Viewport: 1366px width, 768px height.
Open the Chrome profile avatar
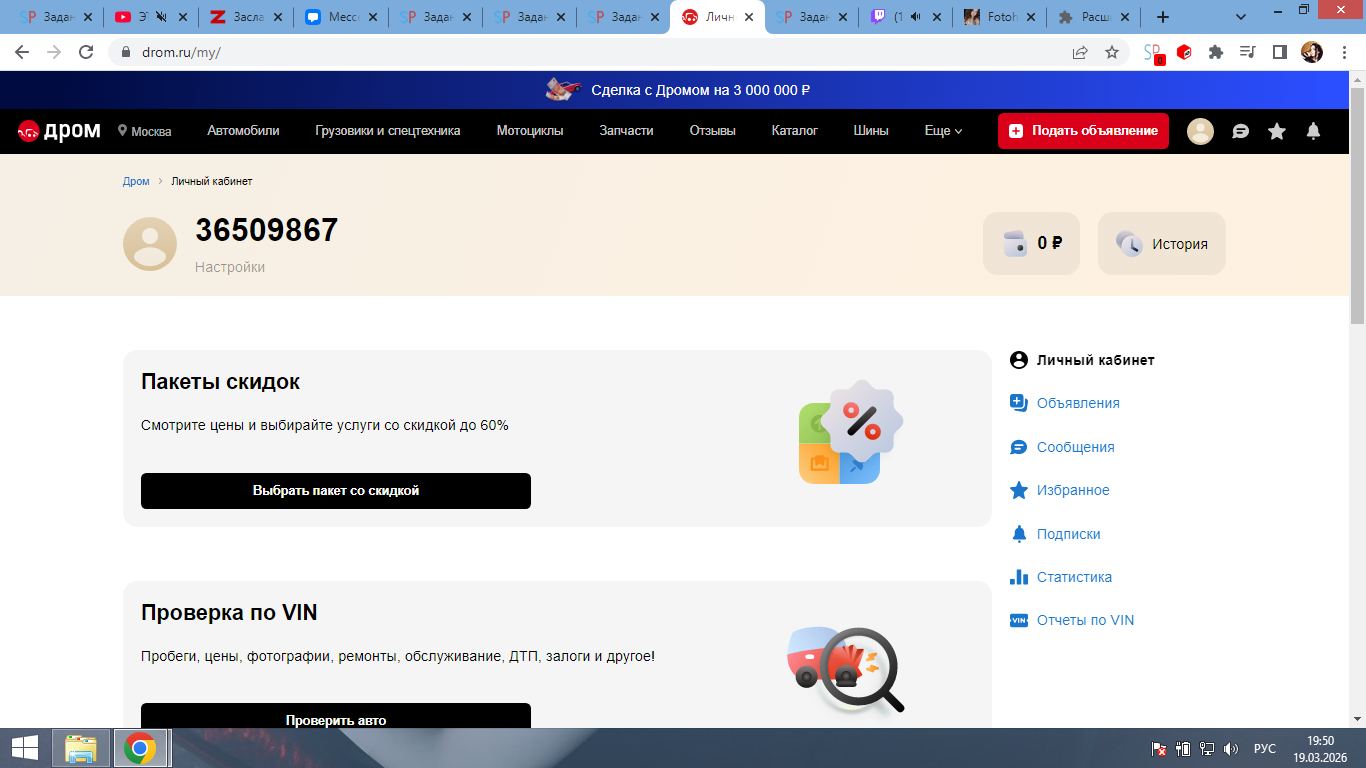click(x=1312, y=52)
